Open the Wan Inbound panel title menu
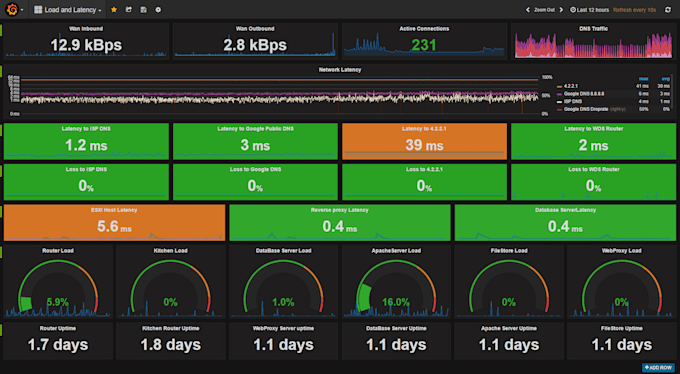 pos(86,29)
